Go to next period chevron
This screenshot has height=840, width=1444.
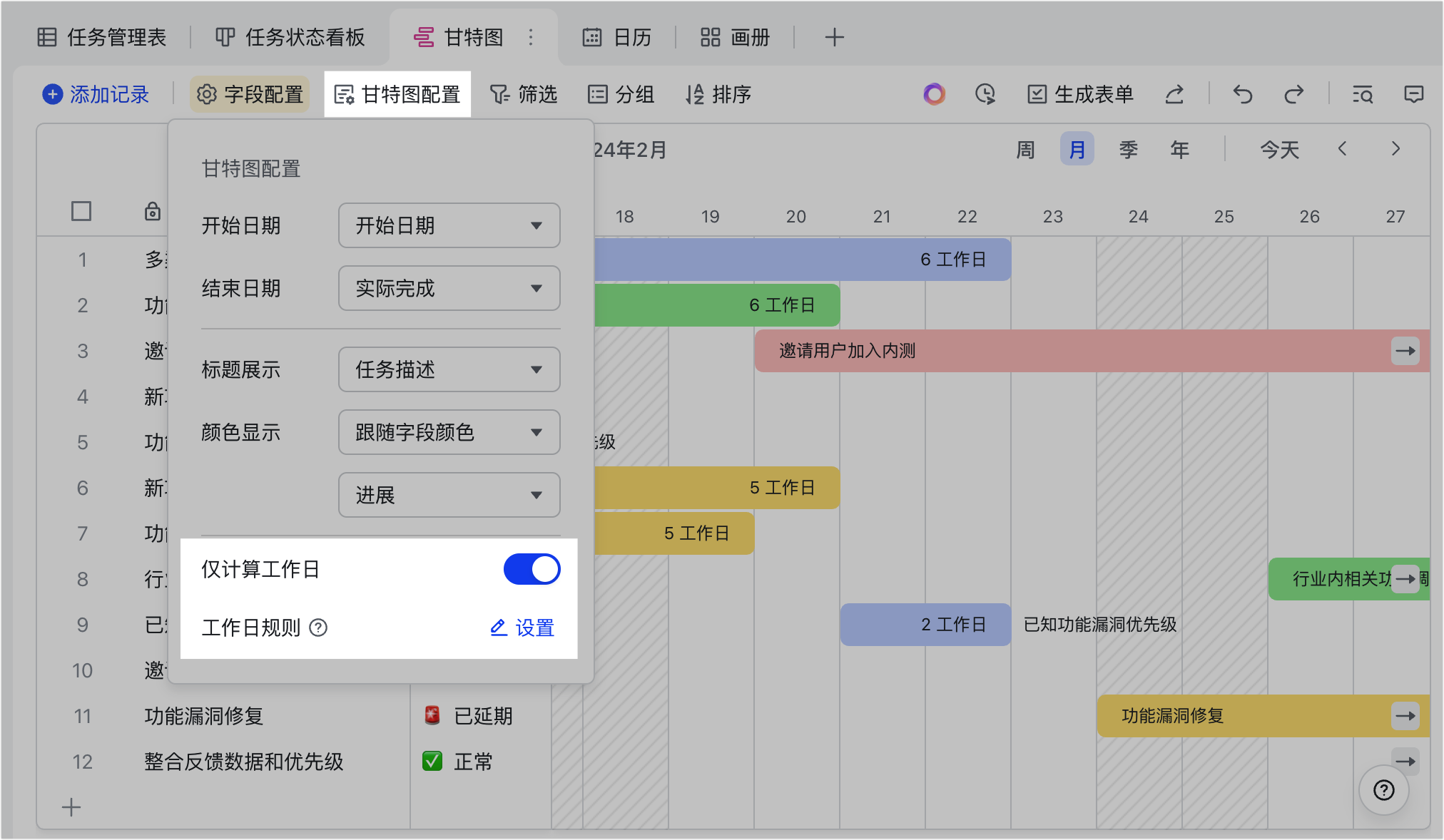1395,149
